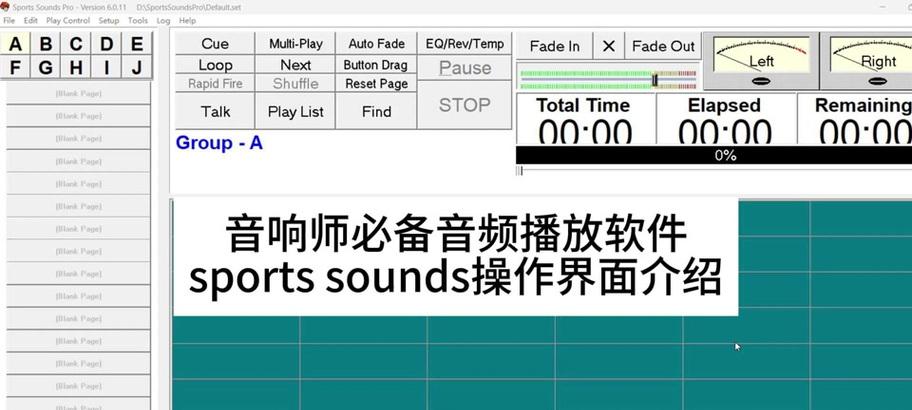The height and width of the screenshot is (410, 912).
Task: Select group I tab
Action: (106, 67)
